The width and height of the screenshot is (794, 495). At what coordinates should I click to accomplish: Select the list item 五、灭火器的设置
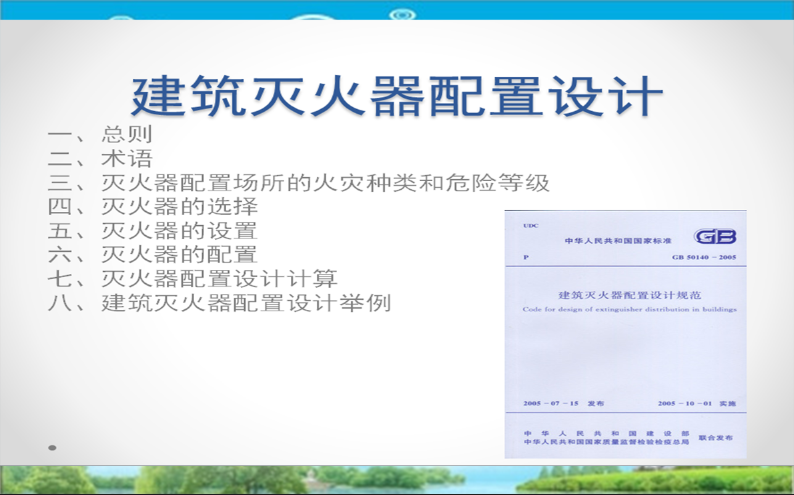(x=153, y=231)
